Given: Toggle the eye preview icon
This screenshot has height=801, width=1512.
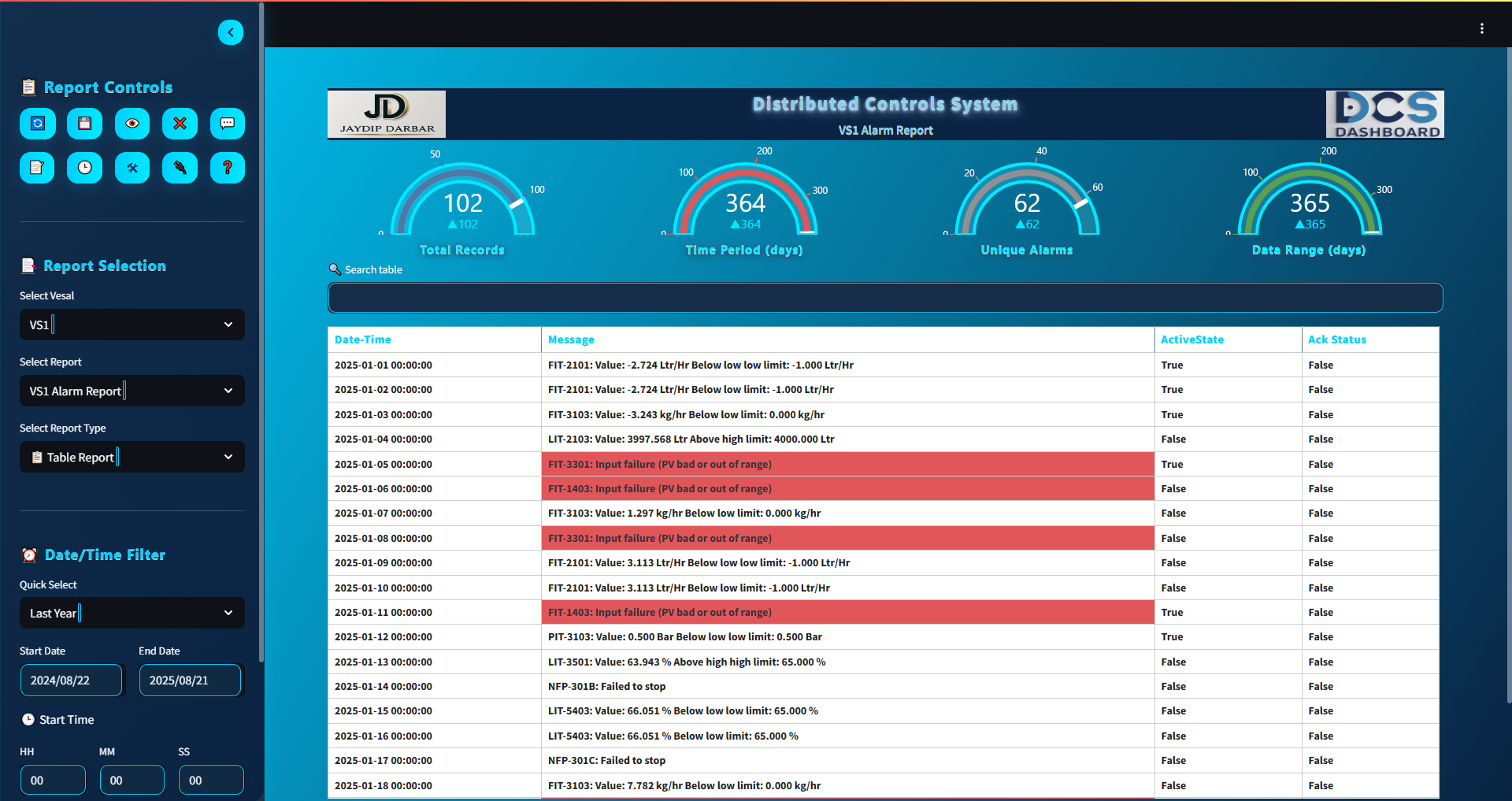Looking at the screenshot, I should point(132,124).
